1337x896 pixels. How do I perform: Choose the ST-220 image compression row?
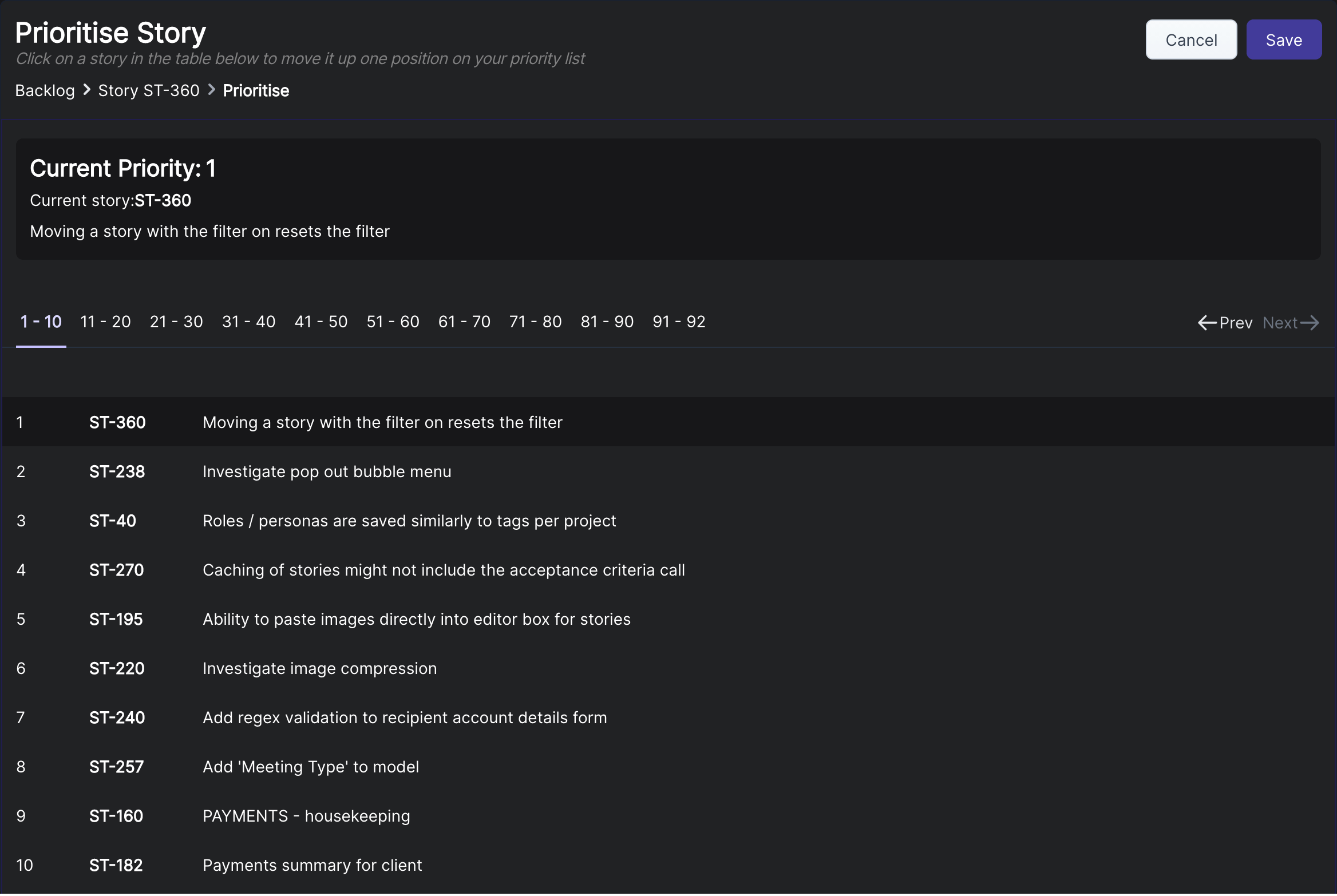(x=319, y=668)
